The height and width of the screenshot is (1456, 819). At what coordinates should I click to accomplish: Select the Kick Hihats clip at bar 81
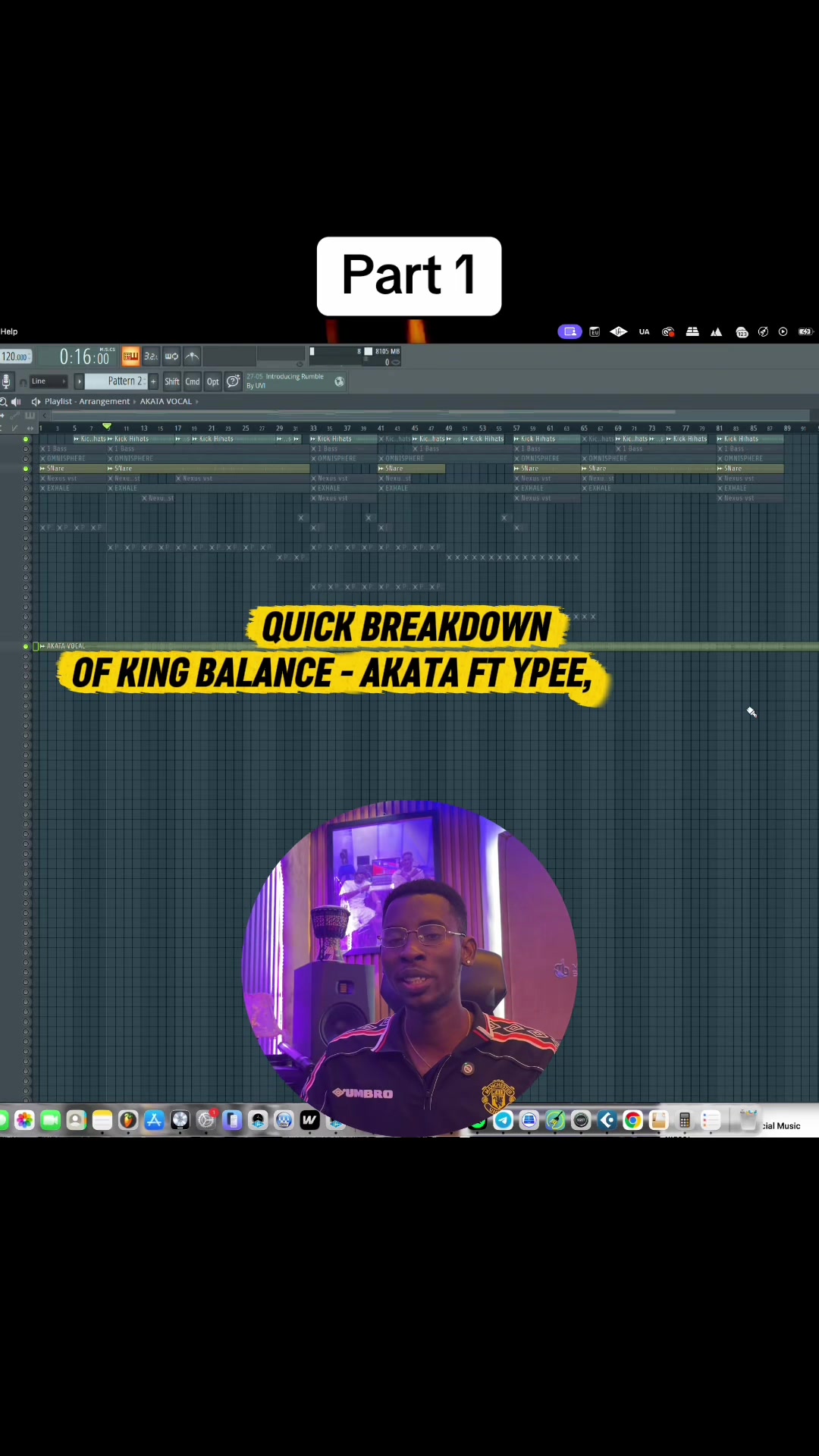click(749, 439)
